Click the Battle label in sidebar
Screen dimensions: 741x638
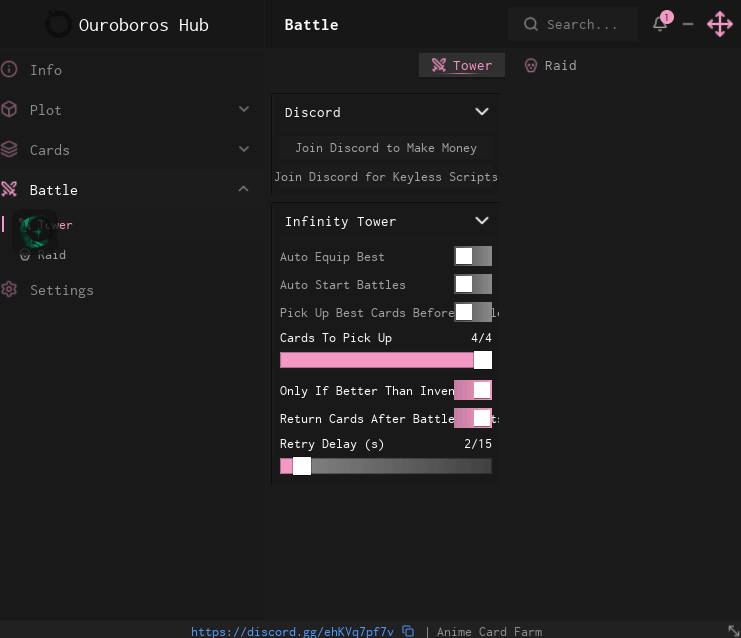(x=53, y=190)
